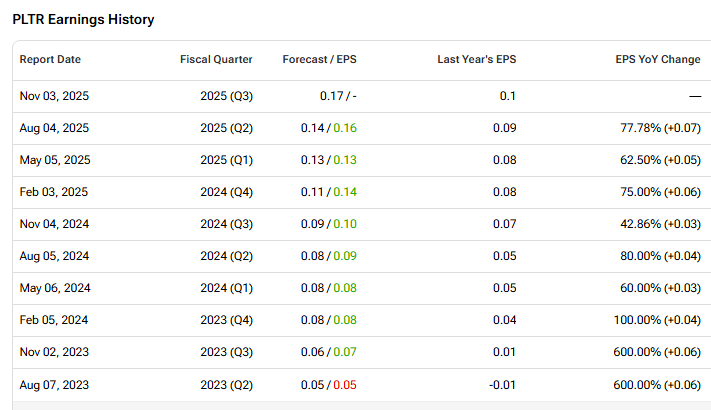Select the Nov 03, 2025 report date

coord(54,96)
